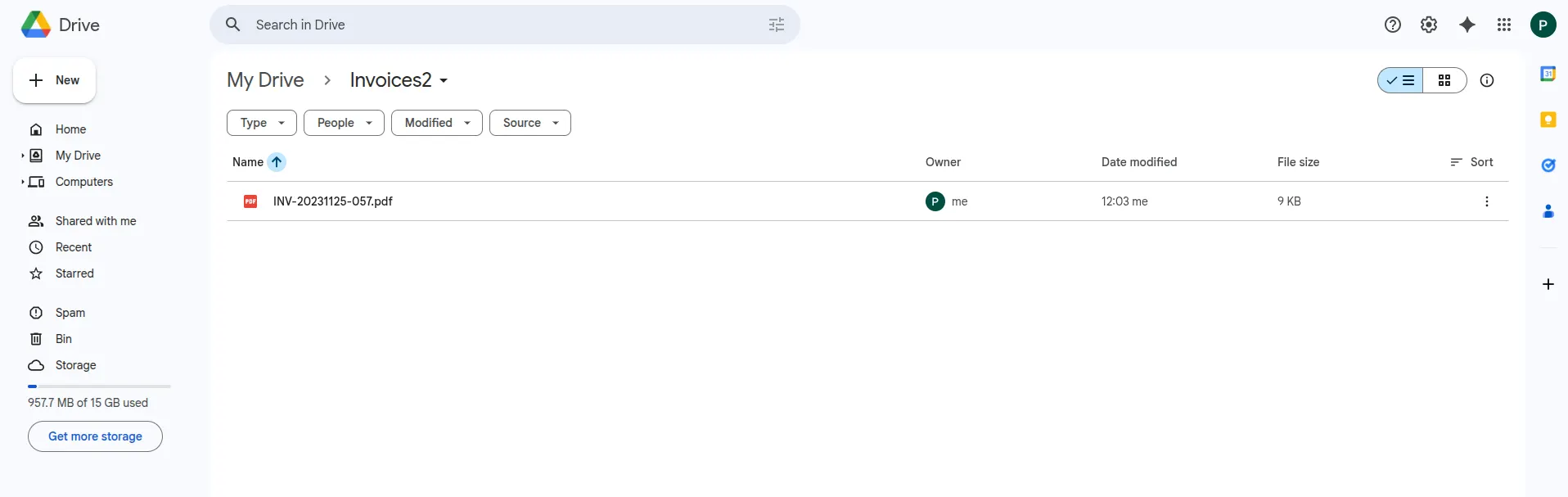The image size is (1568, 497).
Task: Click the 9 KB file size cell
Action: (x=1289, y=201)
